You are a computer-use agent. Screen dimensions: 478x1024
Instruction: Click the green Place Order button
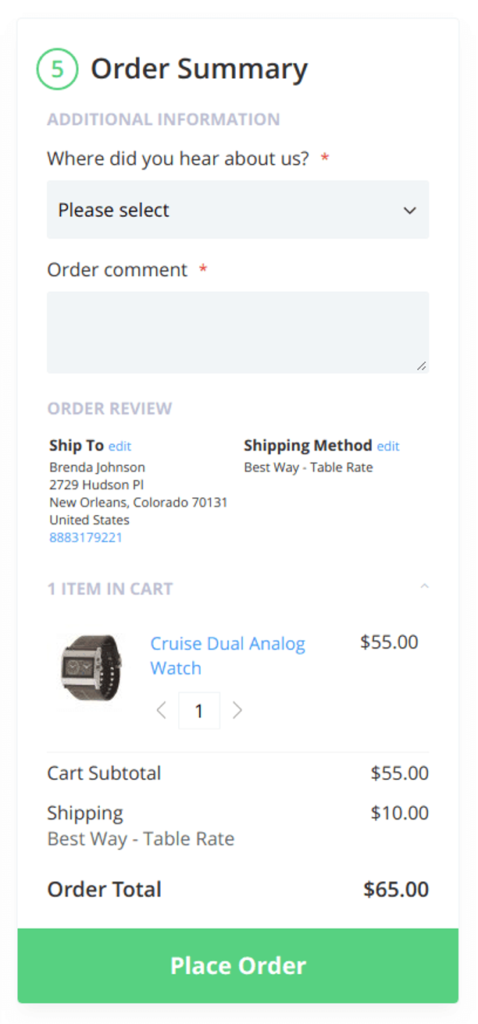click(238, 966)
